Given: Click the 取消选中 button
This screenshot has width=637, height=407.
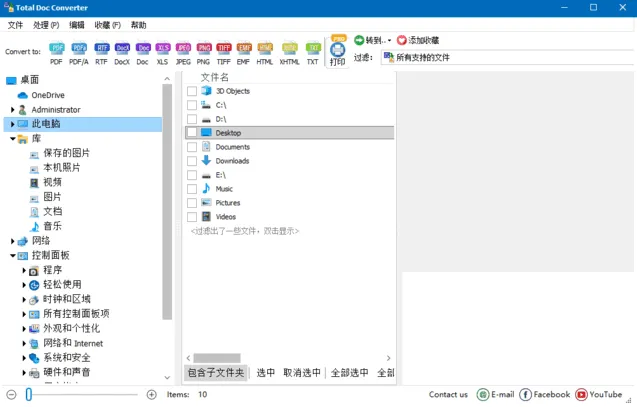Looking at the screenshot, I should click(302, 372).
